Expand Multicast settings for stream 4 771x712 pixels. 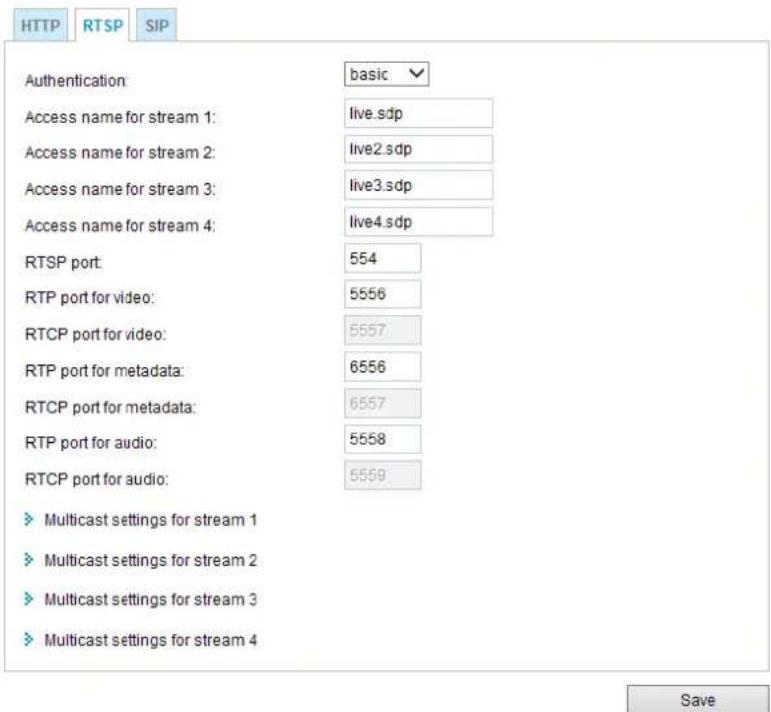click(x=141, y=640)
